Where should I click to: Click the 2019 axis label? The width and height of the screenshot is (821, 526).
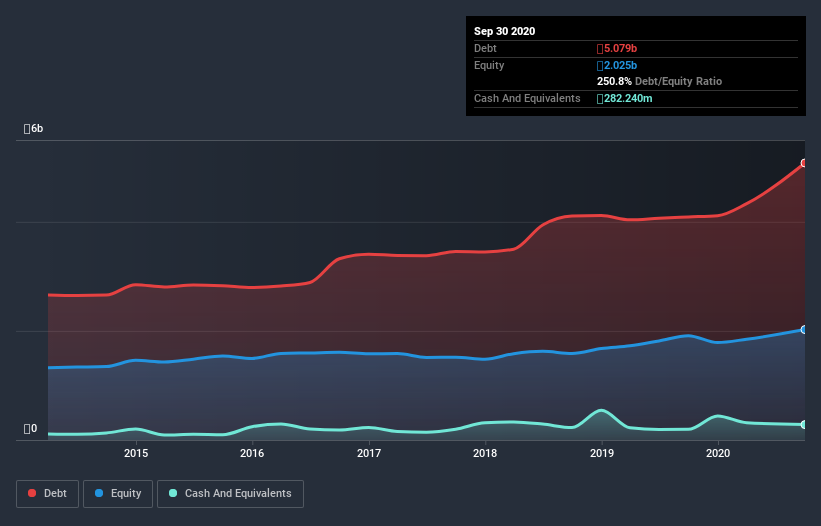click(602, 453)
